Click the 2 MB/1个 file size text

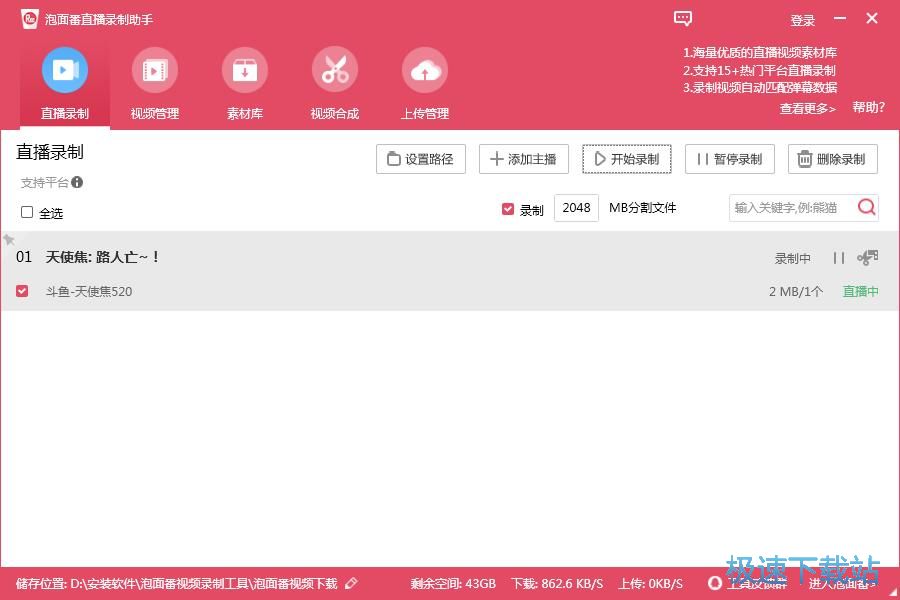point(796,292)
